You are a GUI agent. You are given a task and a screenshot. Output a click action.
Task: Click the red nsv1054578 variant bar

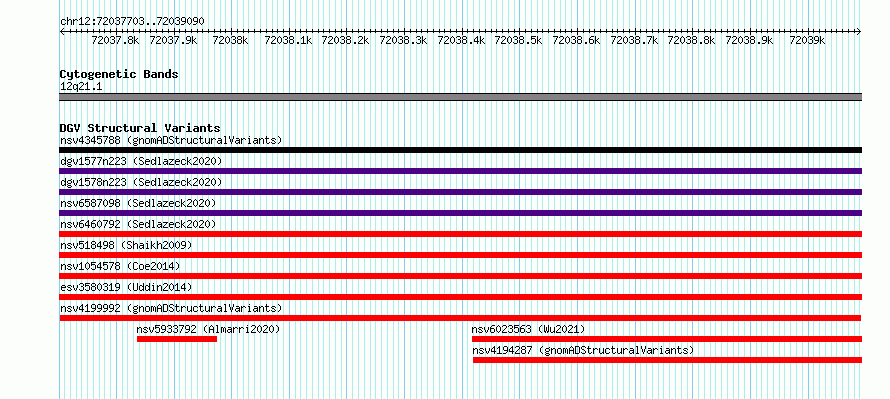click(461, 276)
